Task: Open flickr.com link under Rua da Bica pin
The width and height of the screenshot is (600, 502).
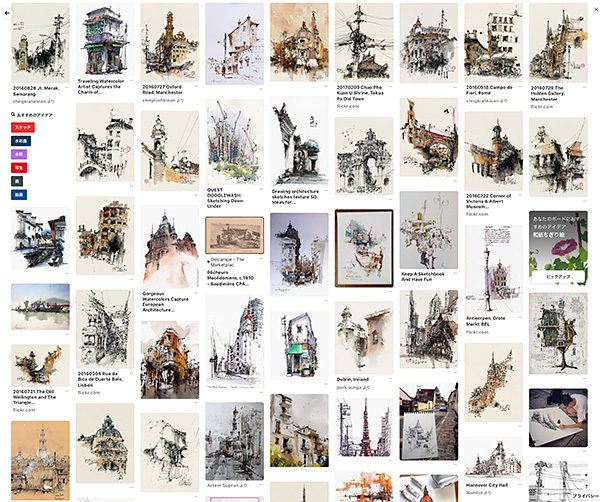Action: pos(89,393)
